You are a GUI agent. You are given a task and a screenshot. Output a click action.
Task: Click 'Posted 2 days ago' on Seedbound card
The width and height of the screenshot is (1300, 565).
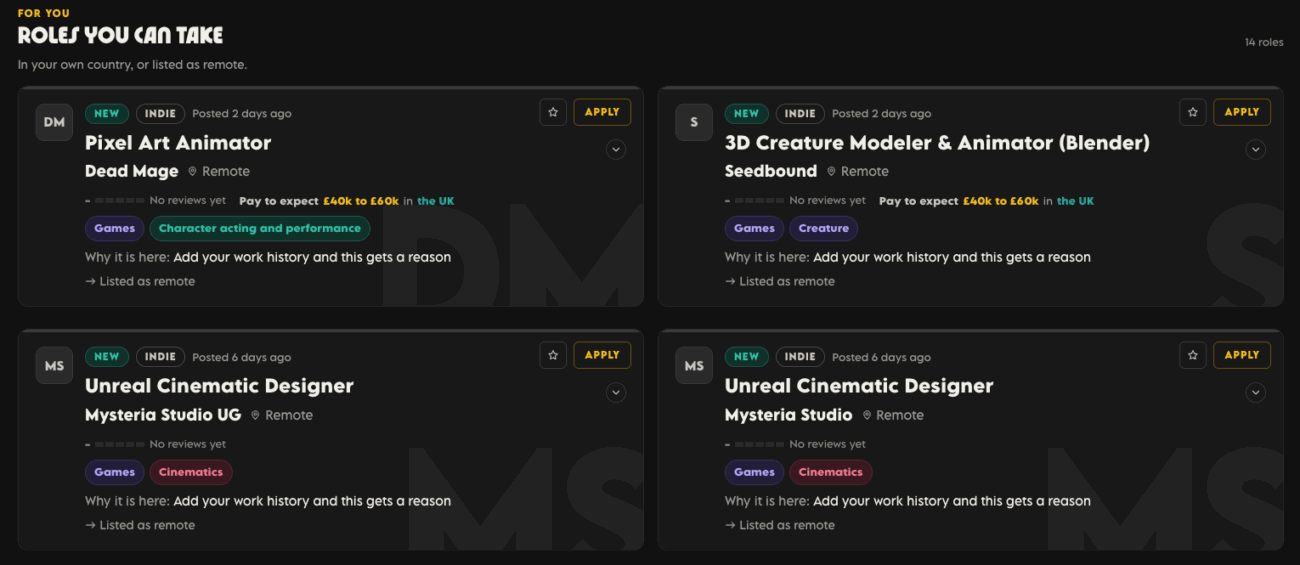pyautogui.click(x=881, y=114)
